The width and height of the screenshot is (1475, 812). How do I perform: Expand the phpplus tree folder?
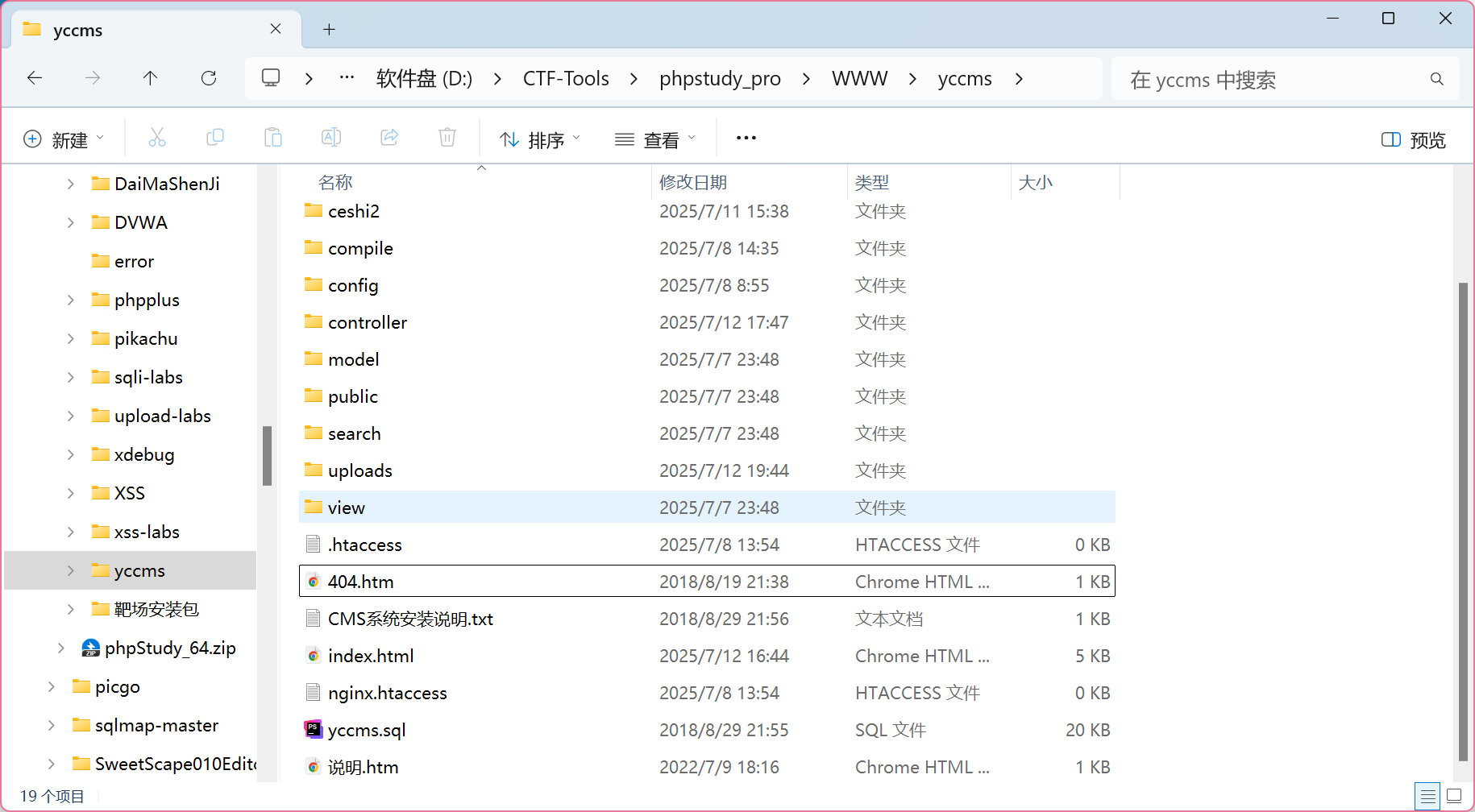71,300
